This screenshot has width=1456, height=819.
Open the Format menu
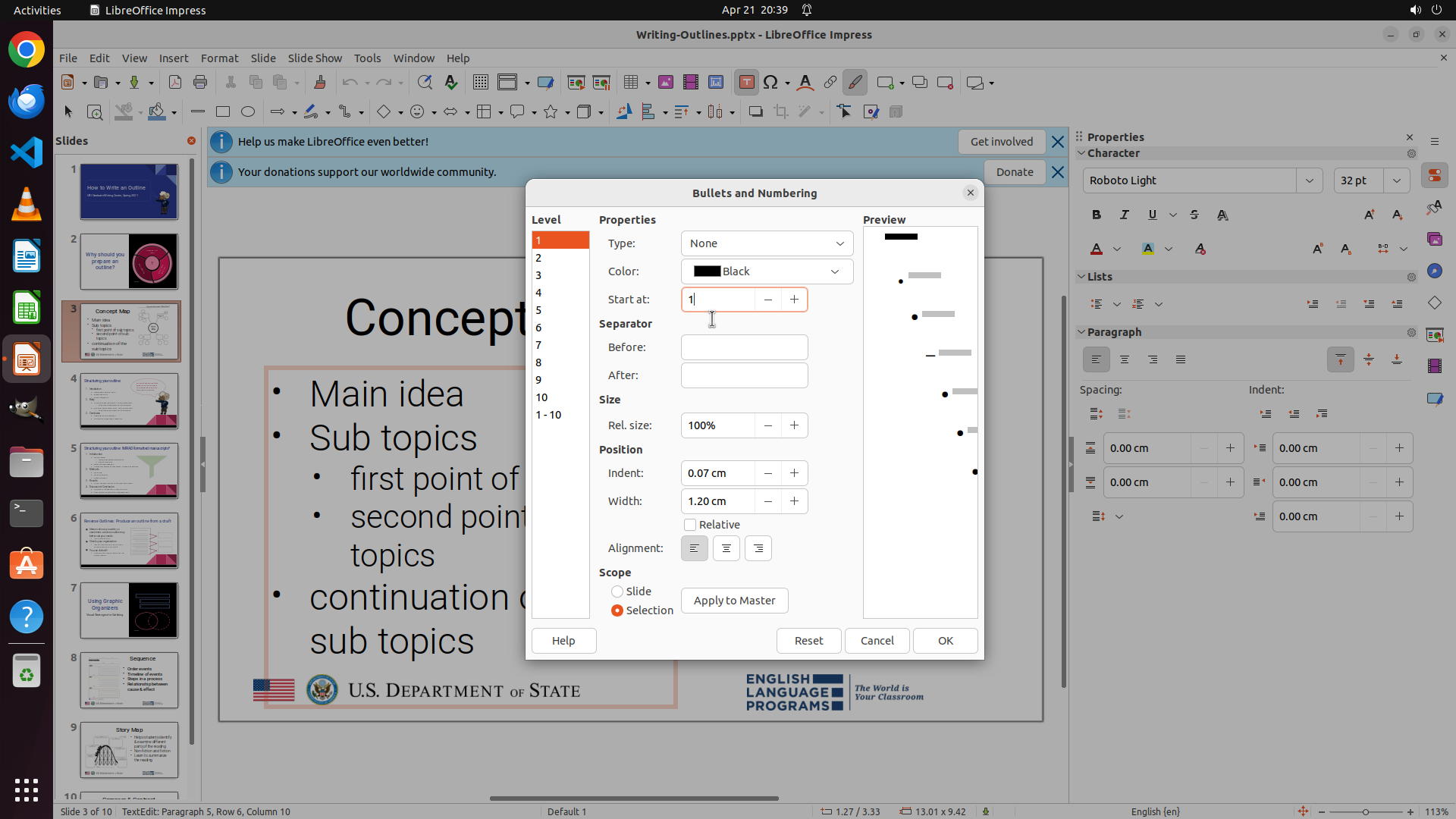(219, 58)
